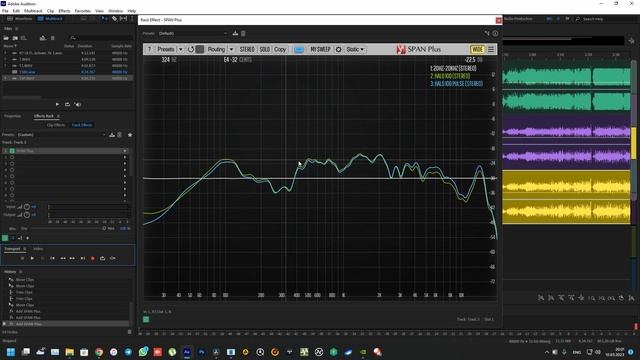Click Open File icon in Files panel
This screenshot has width=640, height=360.
pyautogui.click(x=6, y=38)
